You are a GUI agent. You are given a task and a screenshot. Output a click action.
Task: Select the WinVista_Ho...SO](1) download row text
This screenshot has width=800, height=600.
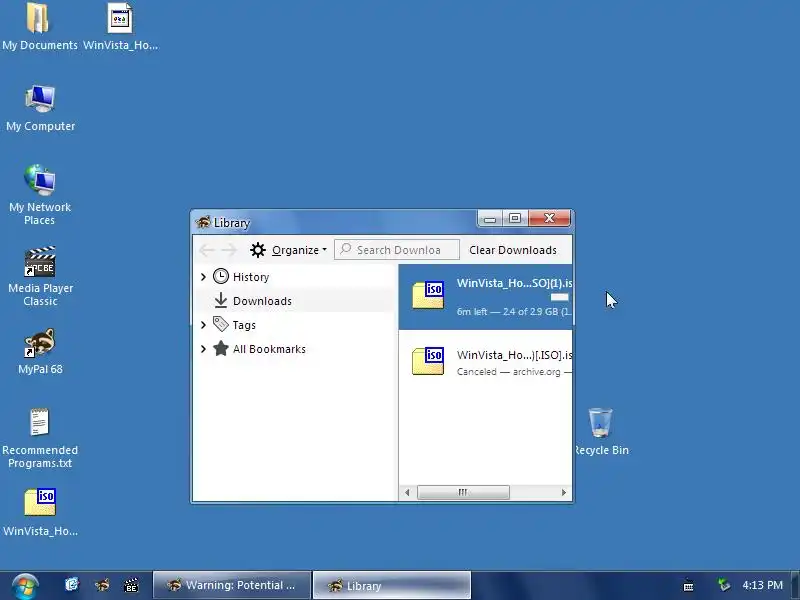pos(514,283)
